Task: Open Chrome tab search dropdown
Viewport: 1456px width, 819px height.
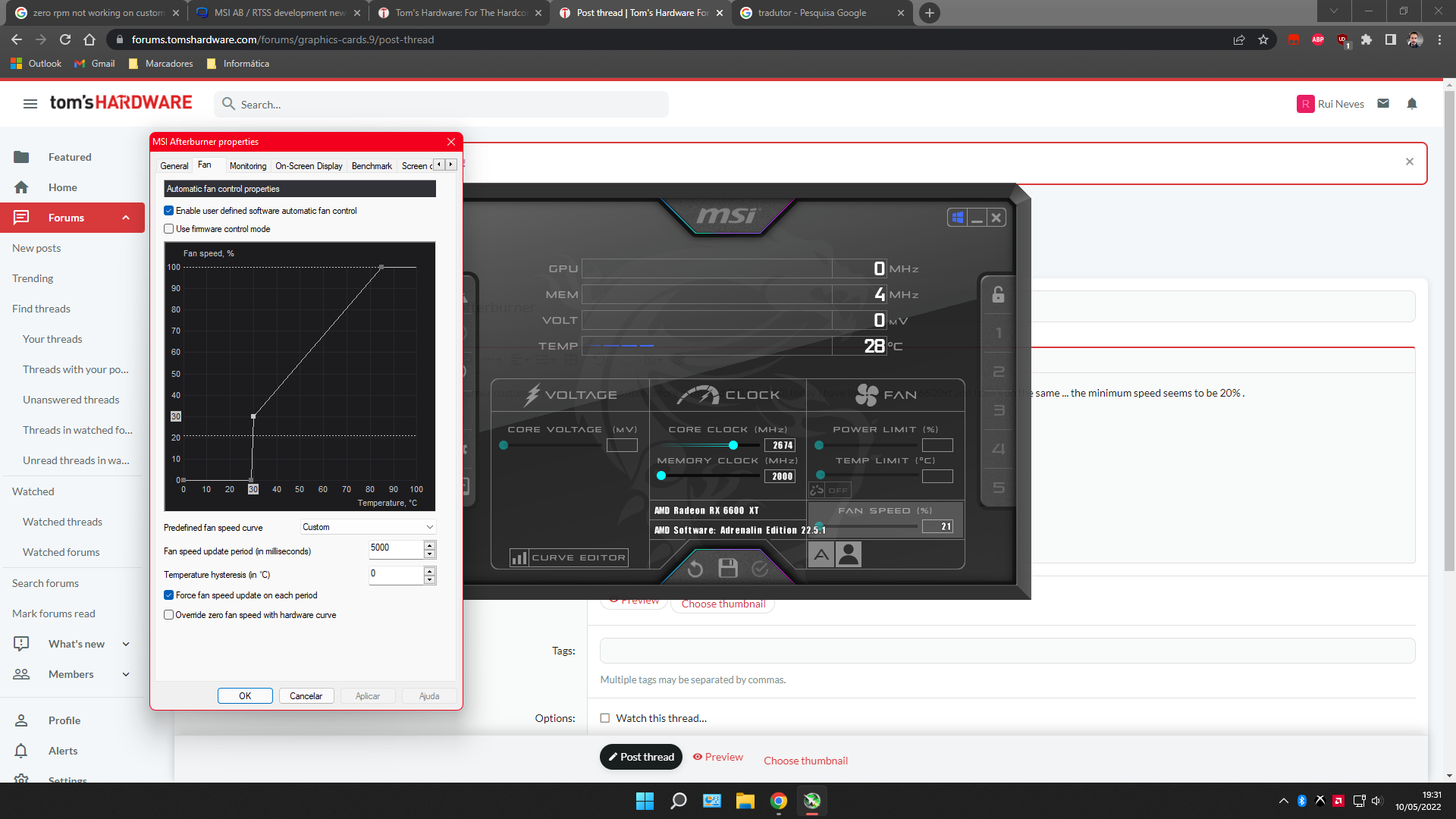Action: (x=1334, y=11)
